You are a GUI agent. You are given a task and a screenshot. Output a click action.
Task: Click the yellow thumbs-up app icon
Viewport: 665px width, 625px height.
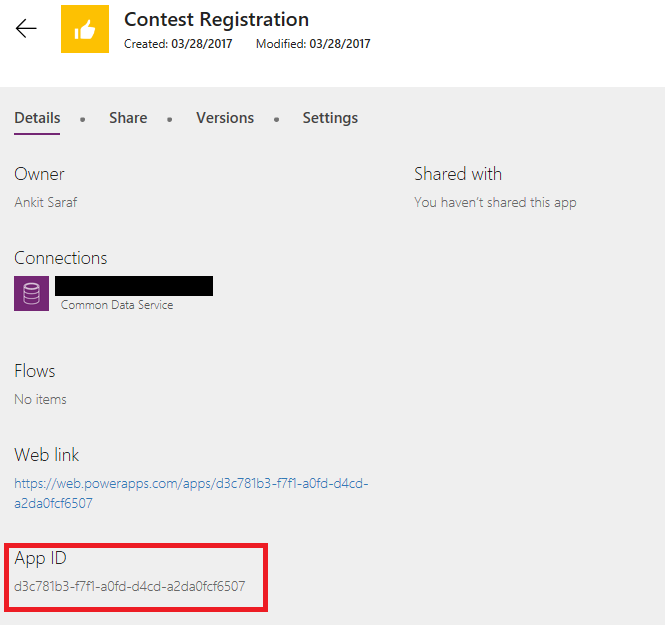coord(85,29)
